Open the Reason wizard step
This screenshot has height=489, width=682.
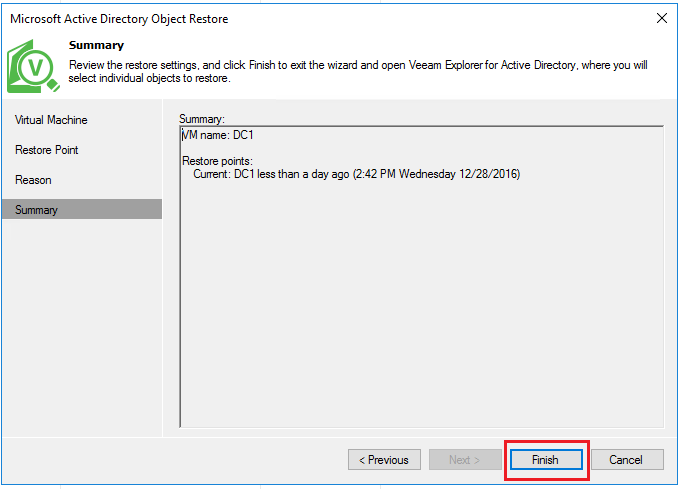(x=33, y=180)
